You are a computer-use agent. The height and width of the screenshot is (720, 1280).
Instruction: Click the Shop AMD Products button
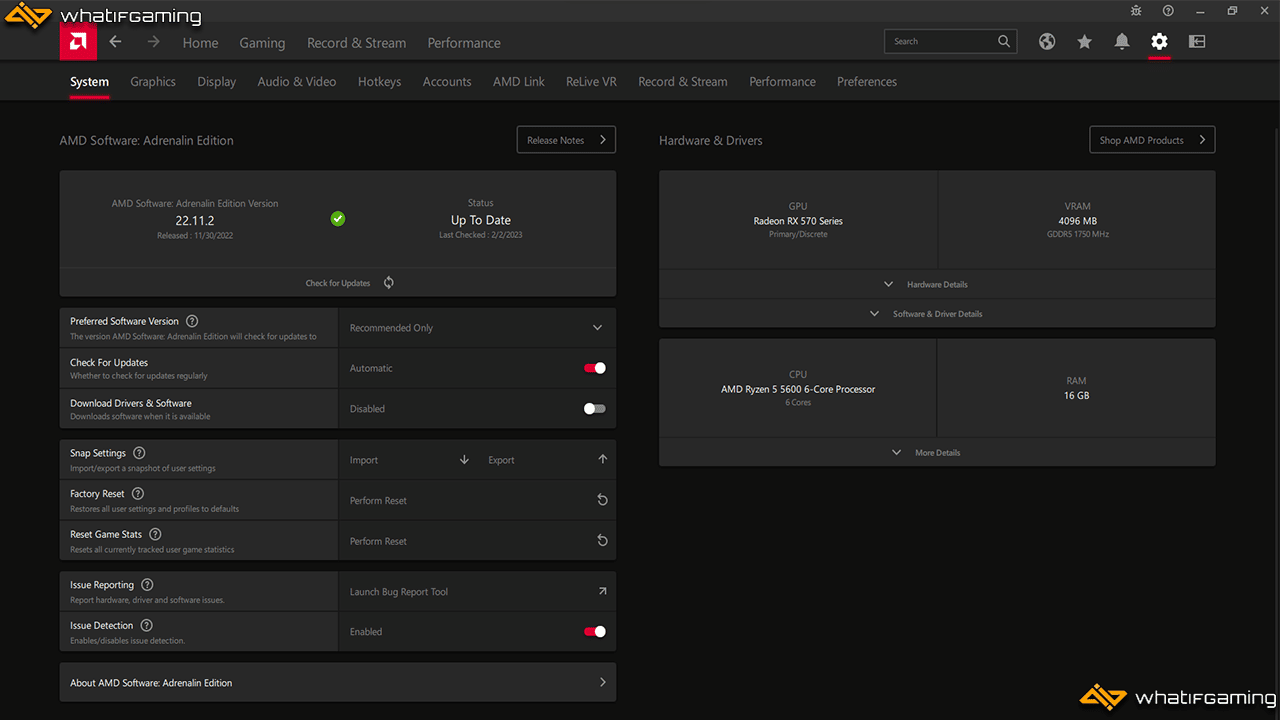pyautogui.click(x=1152, y=140)
